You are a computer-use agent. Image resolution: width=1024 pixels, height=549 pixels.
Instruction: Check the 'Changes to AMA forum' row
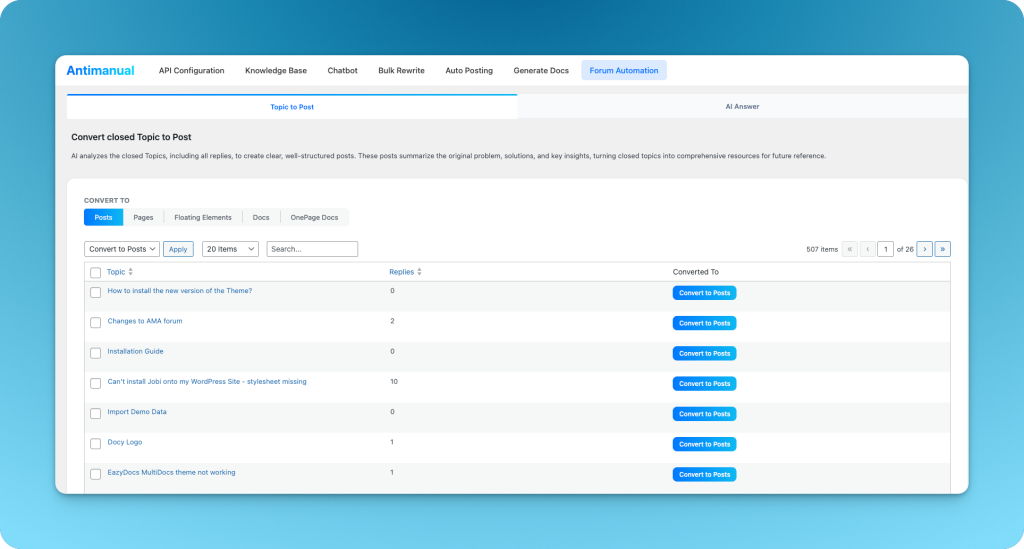96,323
